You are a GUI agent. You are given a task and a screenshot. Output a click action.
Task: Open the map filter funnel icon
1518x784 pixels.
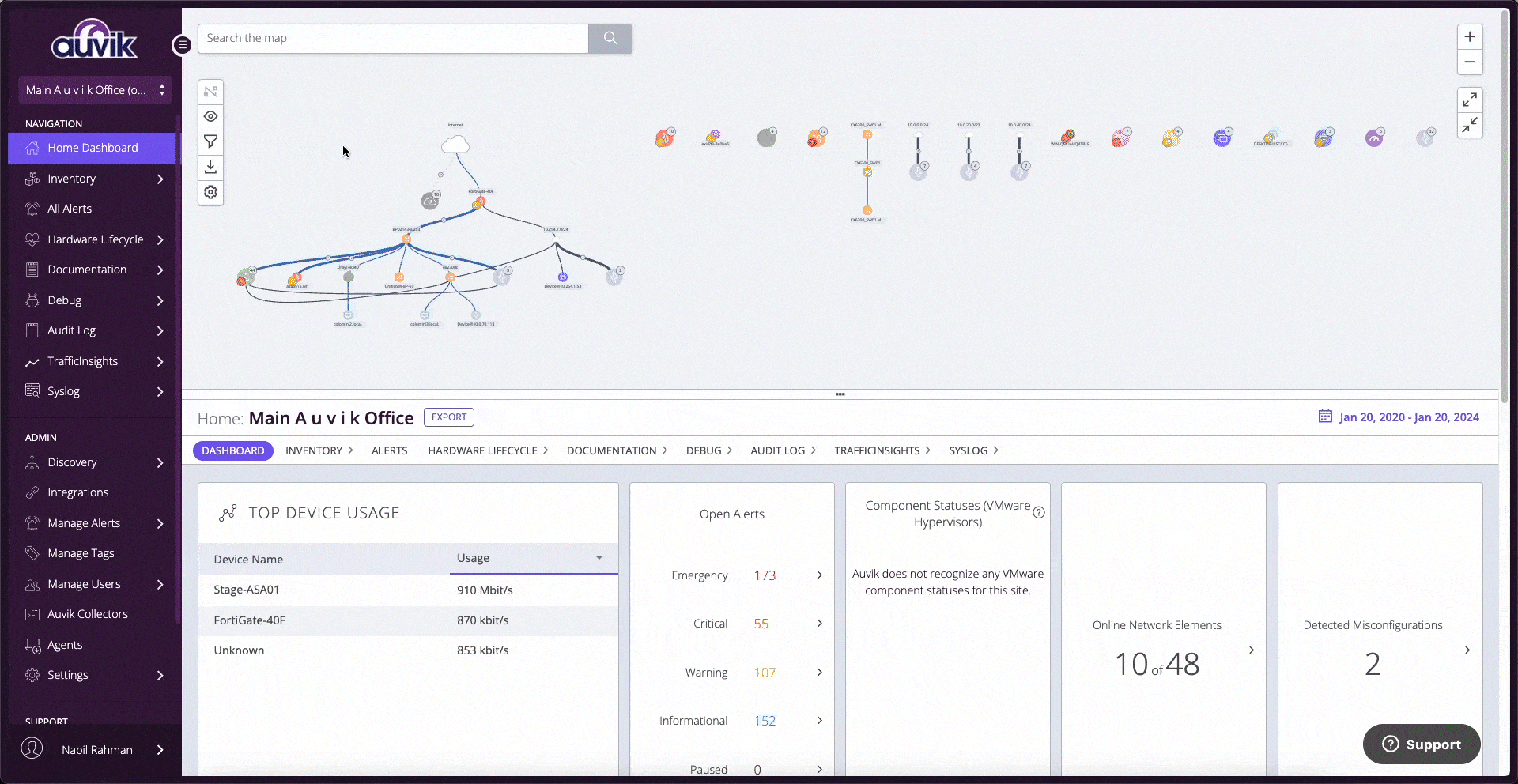210,141
